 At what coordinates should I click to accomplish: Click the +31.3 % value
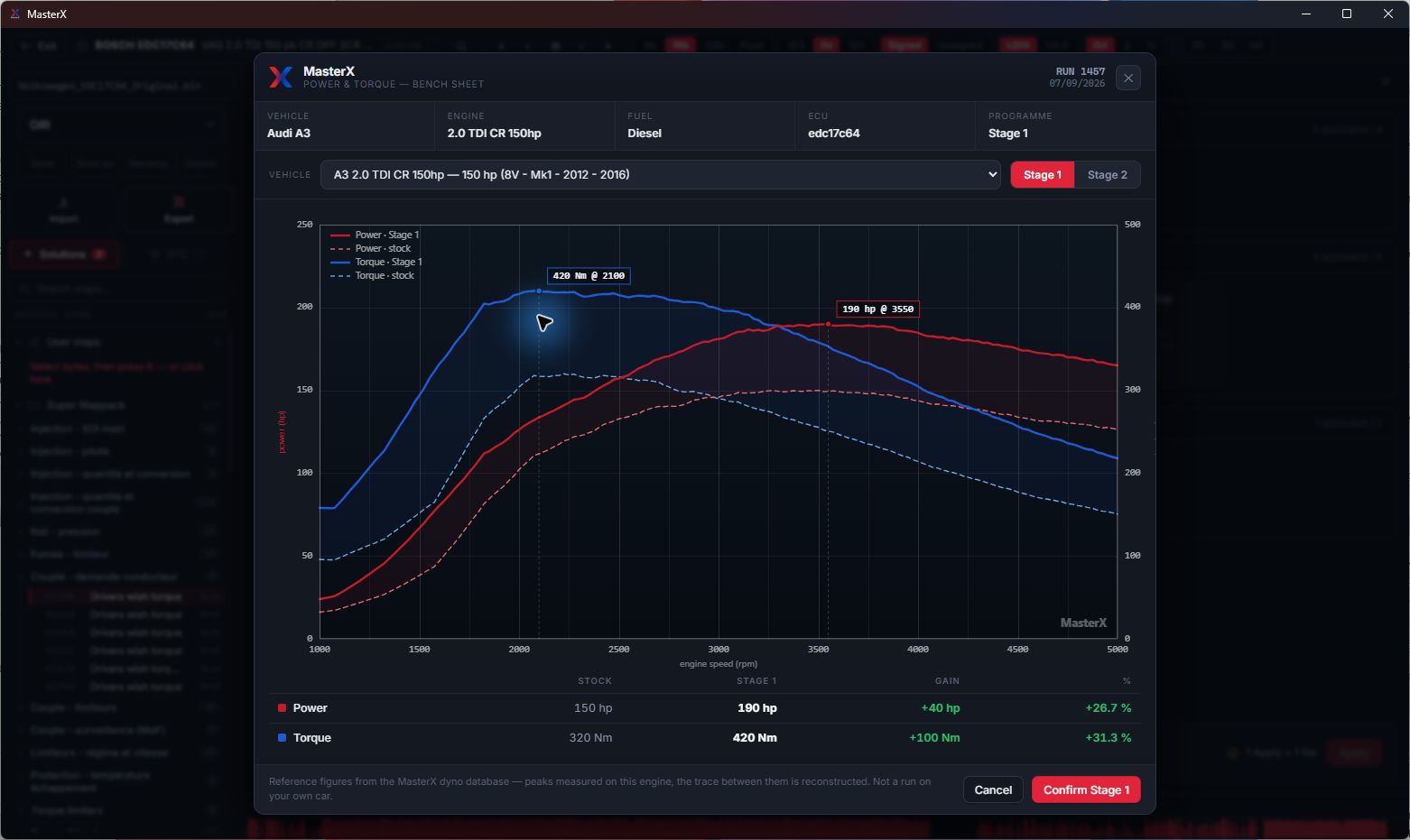pyautogui.click(x=1109, y=738)
